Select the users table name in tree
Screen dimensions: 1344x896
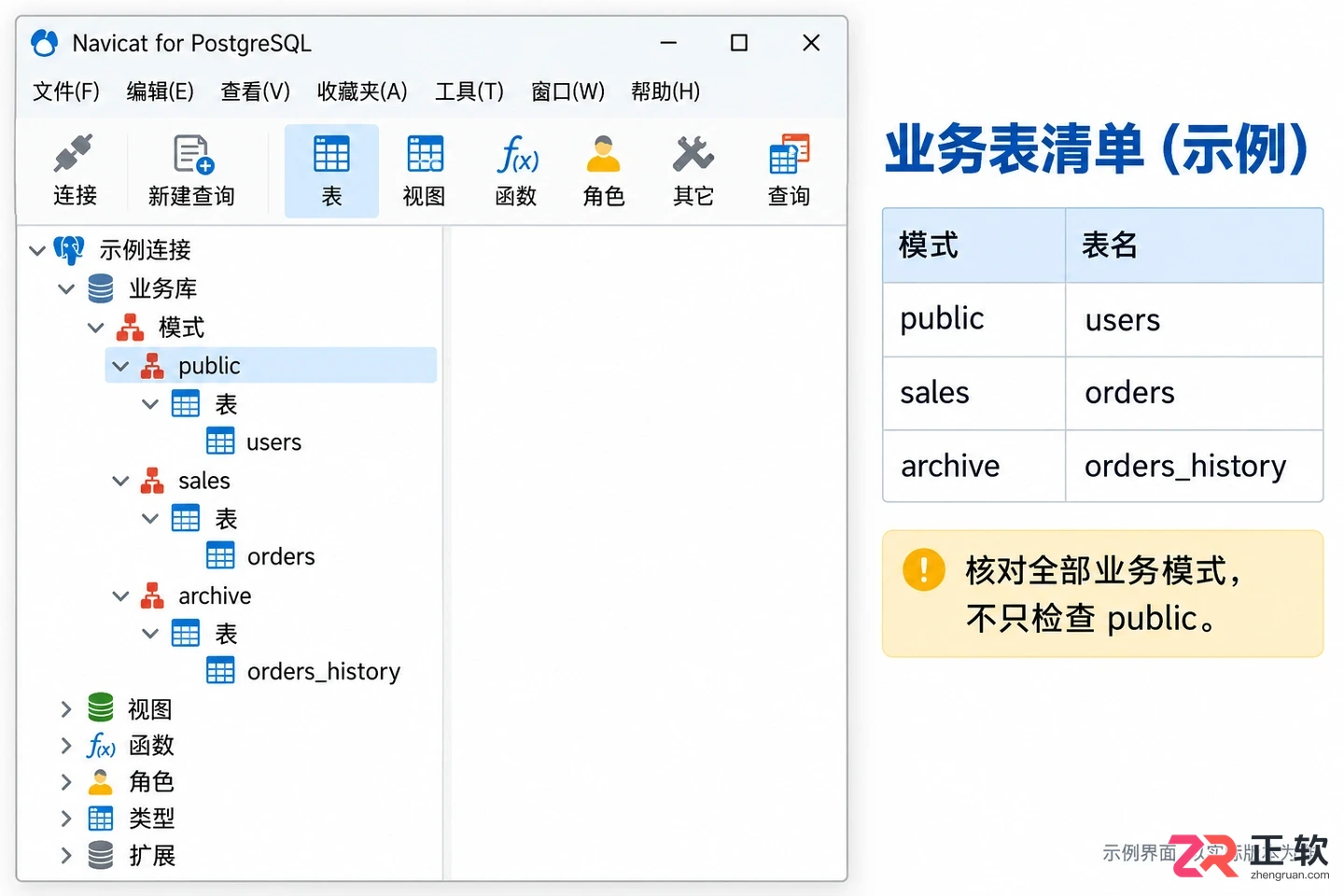274,441
